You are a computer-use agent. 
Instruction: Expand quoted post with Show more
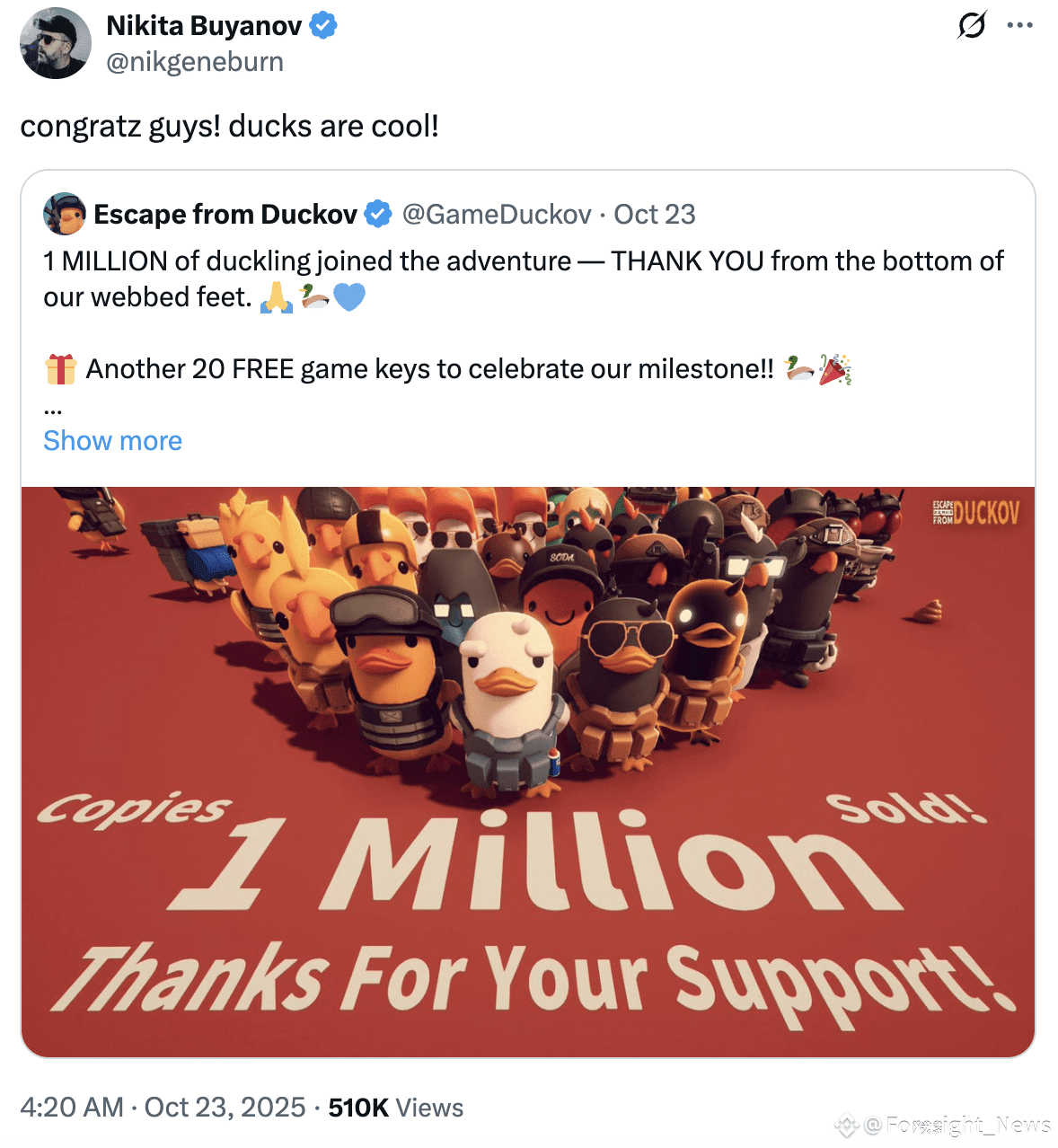tap(112, 441)
